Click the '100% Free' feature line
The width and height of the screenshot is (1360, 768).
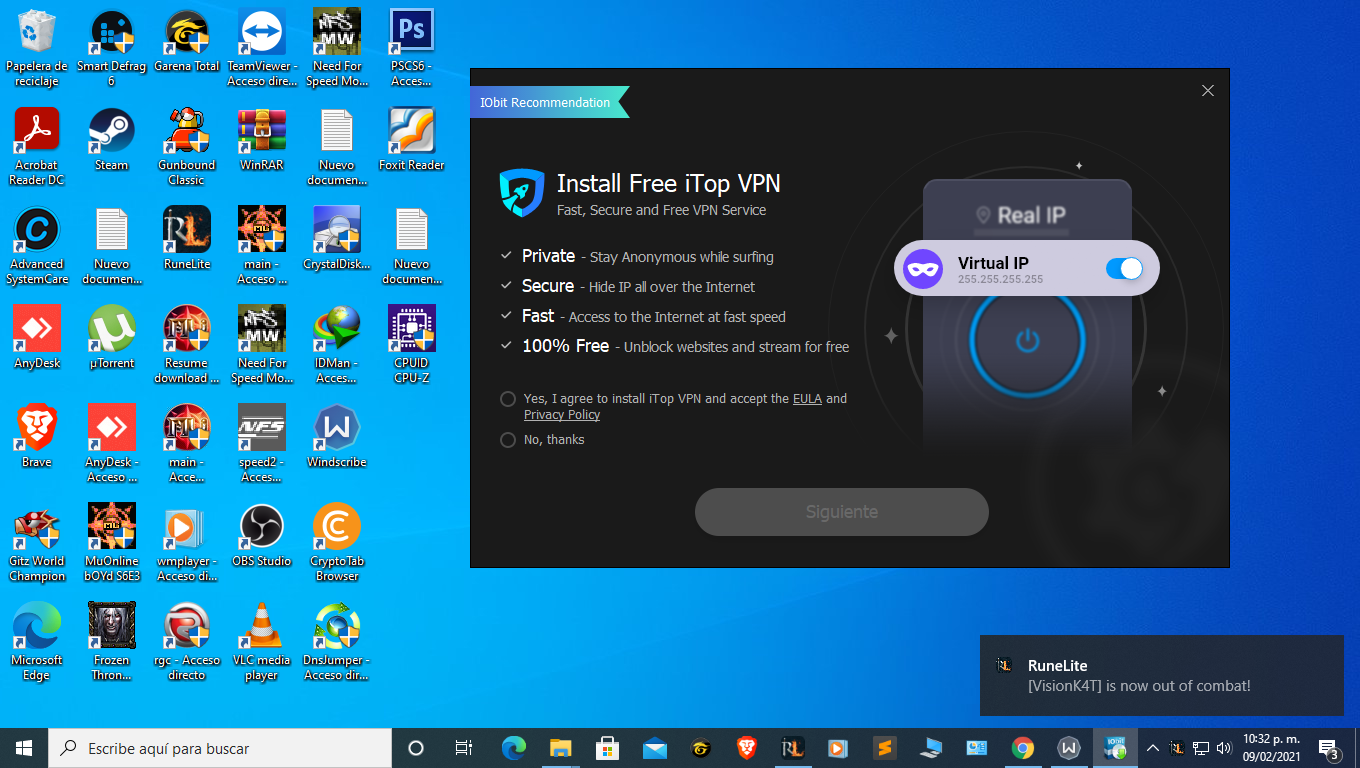[x=685, y=346]
